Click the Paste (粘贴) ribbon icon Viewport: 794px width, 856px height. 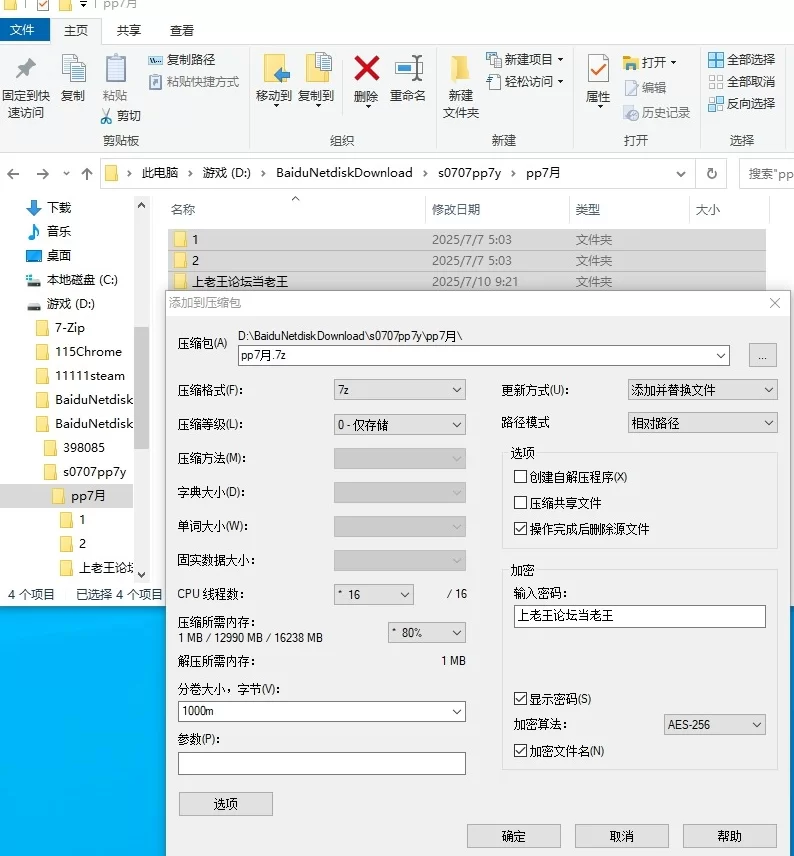[x=115, y=69]
